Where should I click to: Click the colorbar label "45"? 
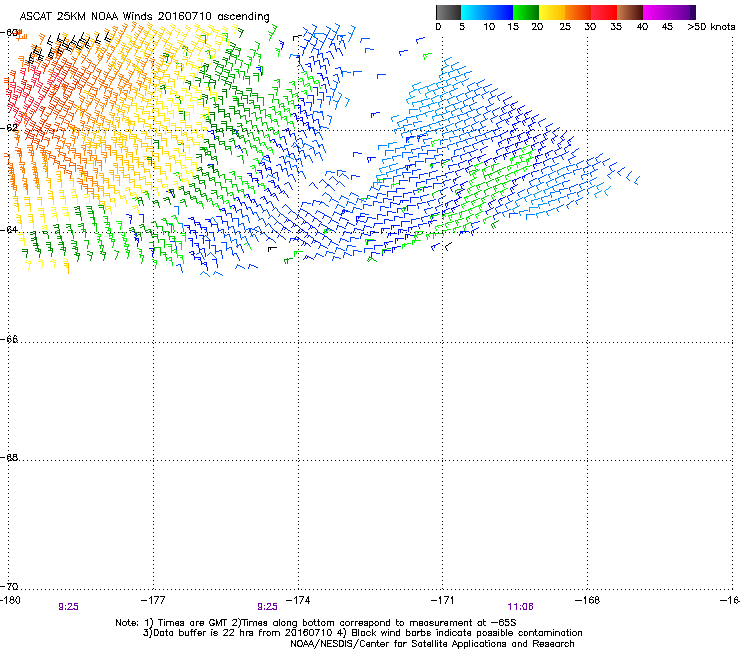tap(667, 27)
